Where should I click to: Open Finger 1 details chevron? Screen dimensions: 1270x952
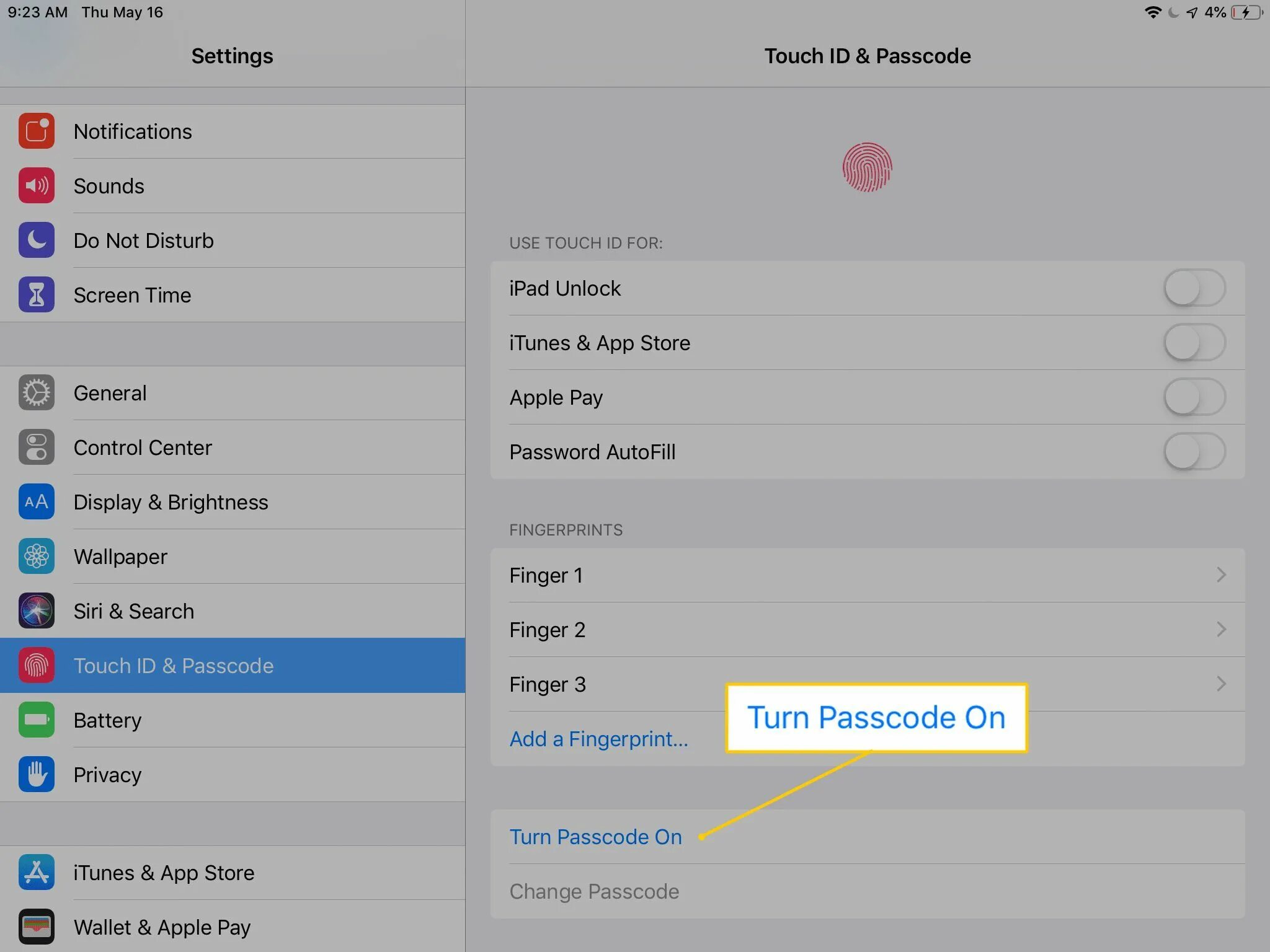coord(1220,575)
